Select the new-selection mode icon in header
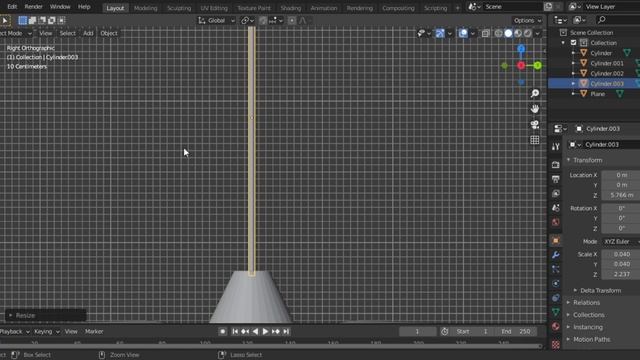This screenshot has height=360, width=640. [x=23, y=20]
